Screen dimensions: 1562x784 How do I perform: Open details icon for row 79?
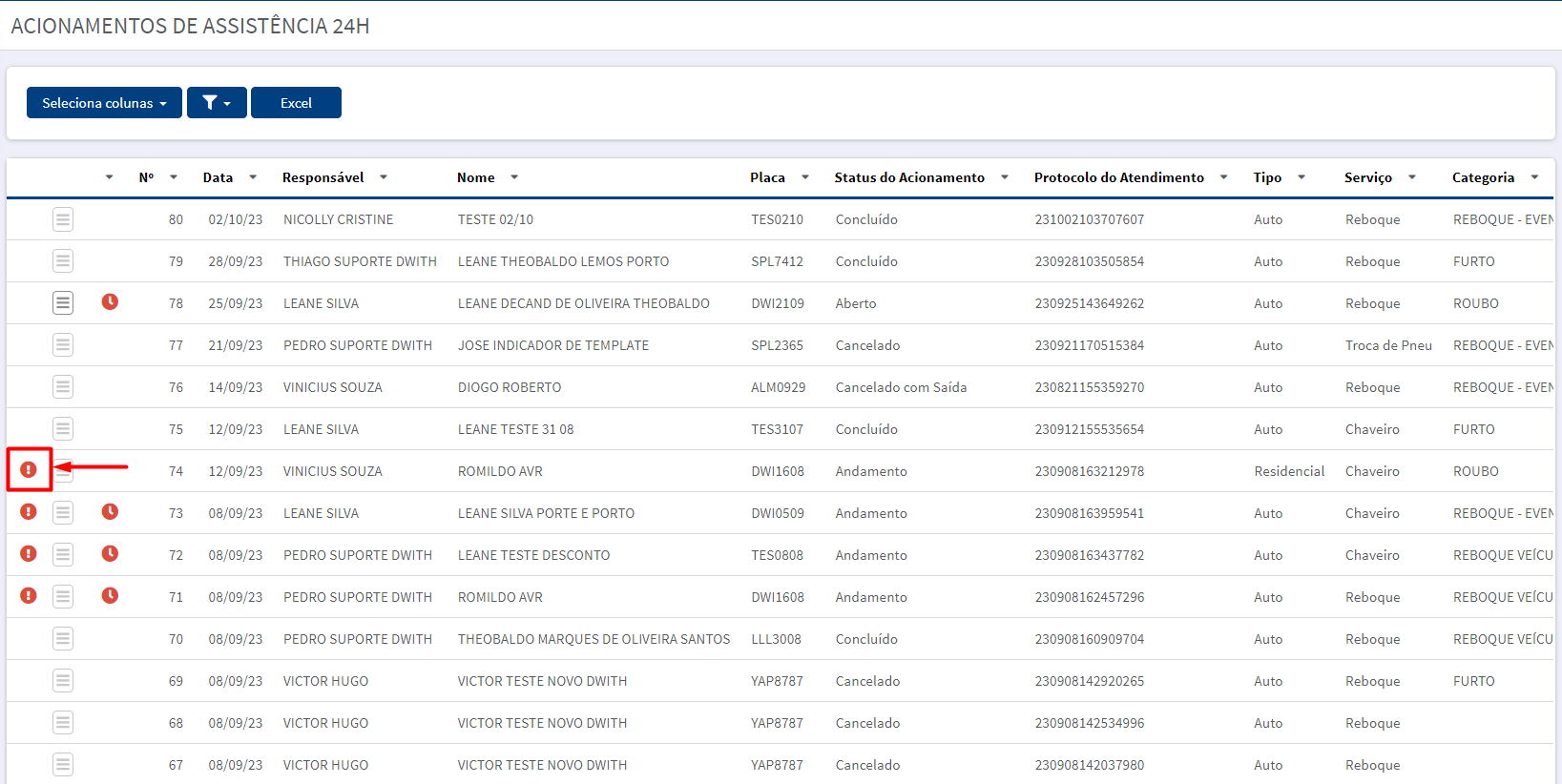tap(63, 261)
